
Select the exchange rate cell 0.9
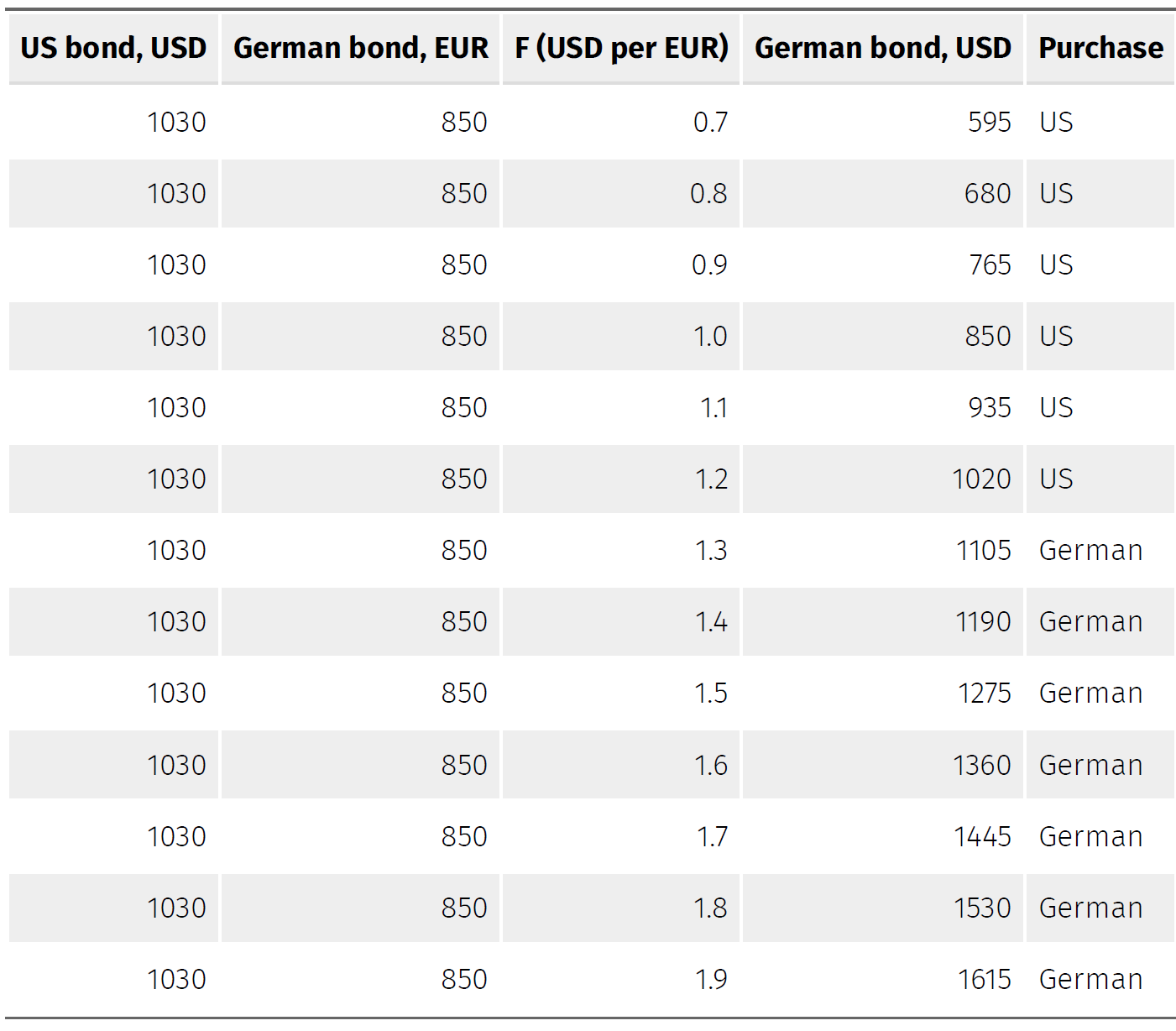click(x=709, y=265)
